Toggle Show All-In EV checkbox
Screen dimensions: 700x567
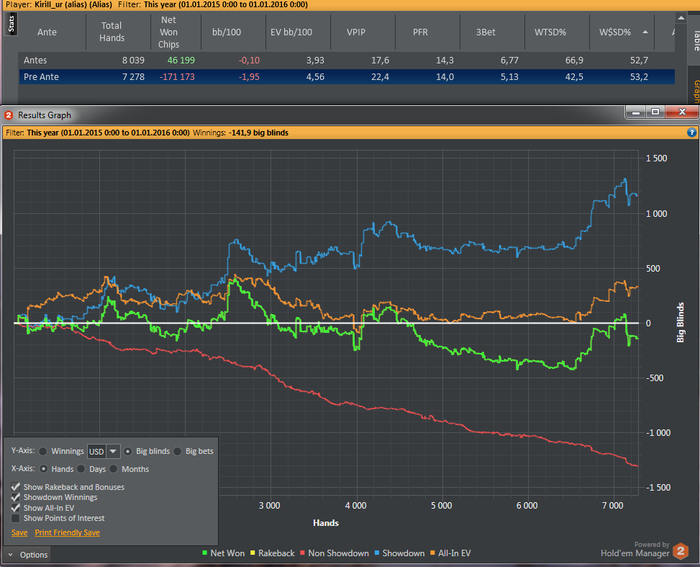pos(16,508)
